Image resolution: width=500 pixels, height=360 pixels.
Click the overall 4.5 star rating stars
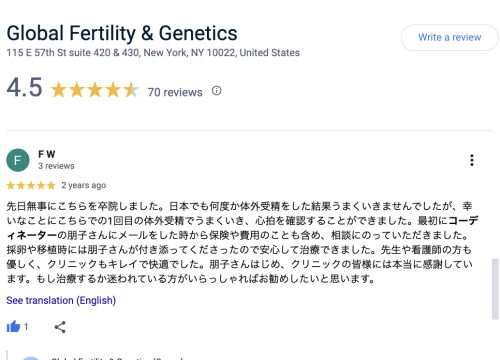[95, 89]
